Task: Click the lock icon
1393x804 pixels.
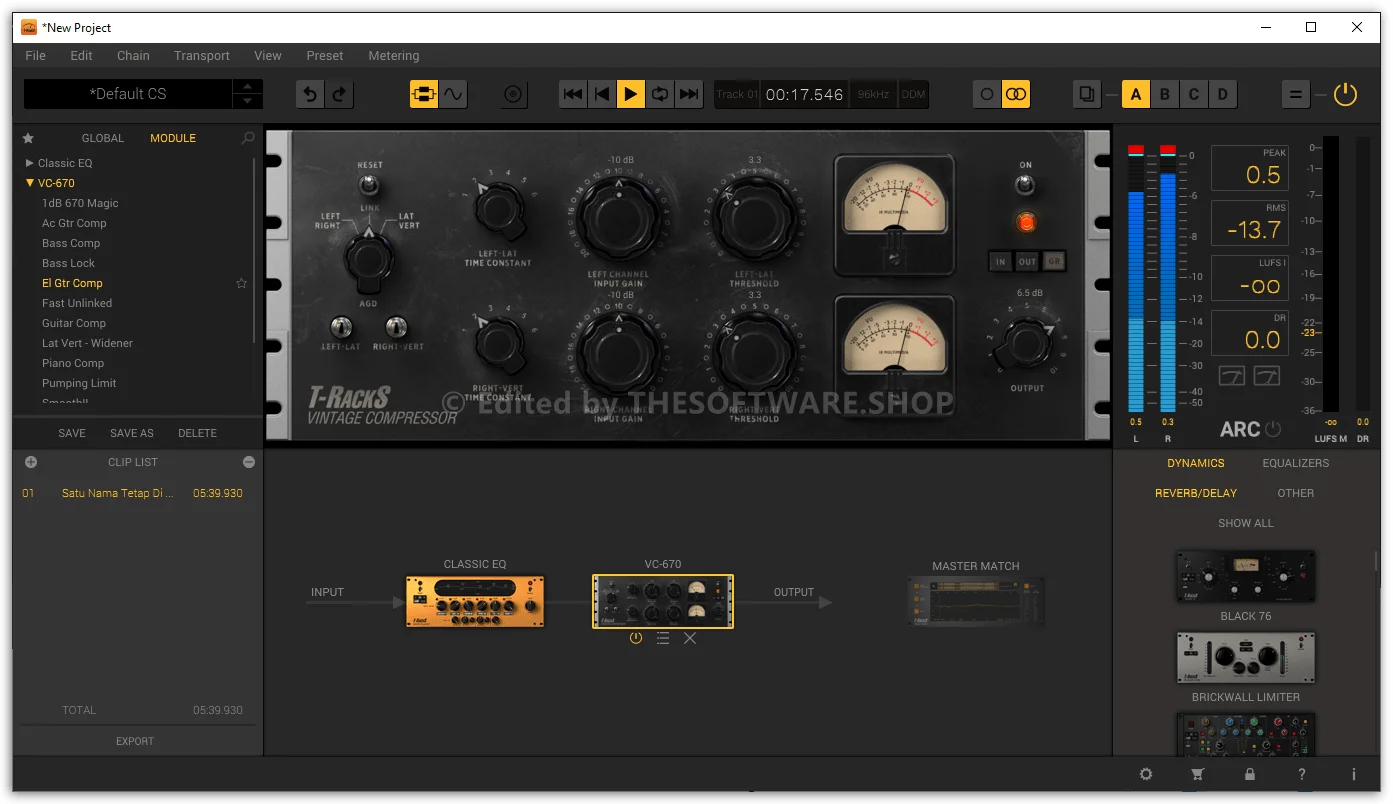Action: [x=1250, y=774]
